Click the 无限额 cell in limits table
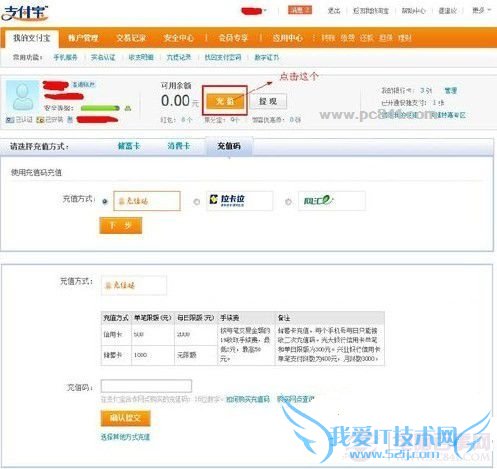The height and width of the screenshot is (469, 497). tap(187, 355)
